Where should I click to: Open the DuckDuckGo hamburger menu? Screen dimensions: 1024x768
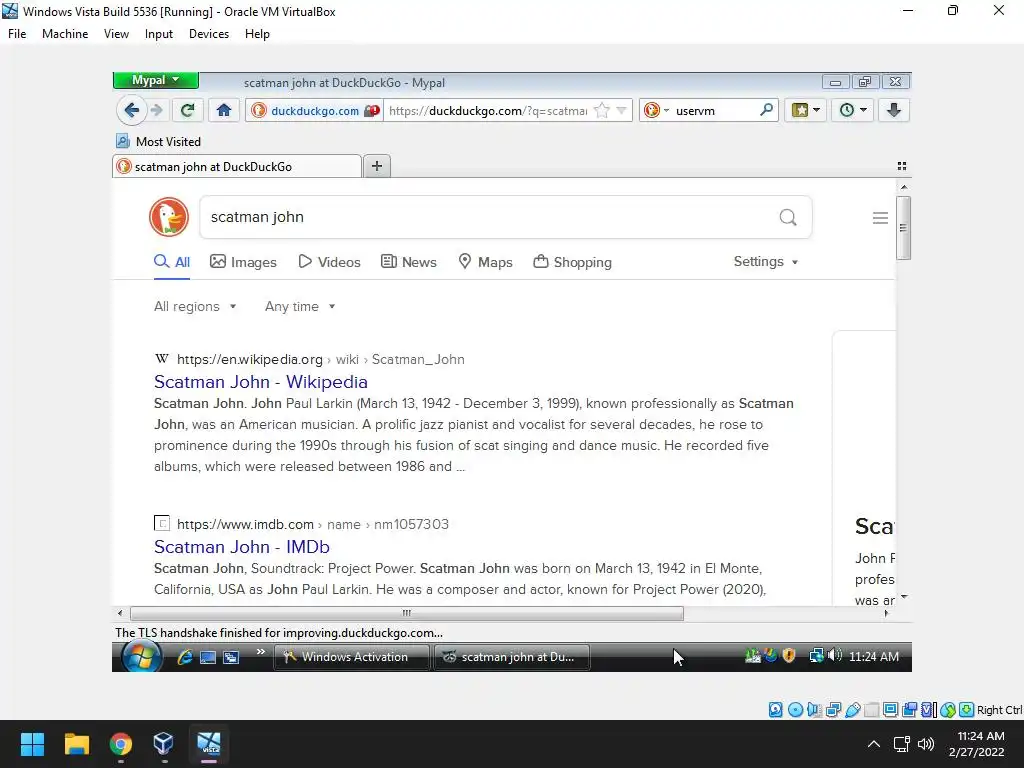coord(880,218)
